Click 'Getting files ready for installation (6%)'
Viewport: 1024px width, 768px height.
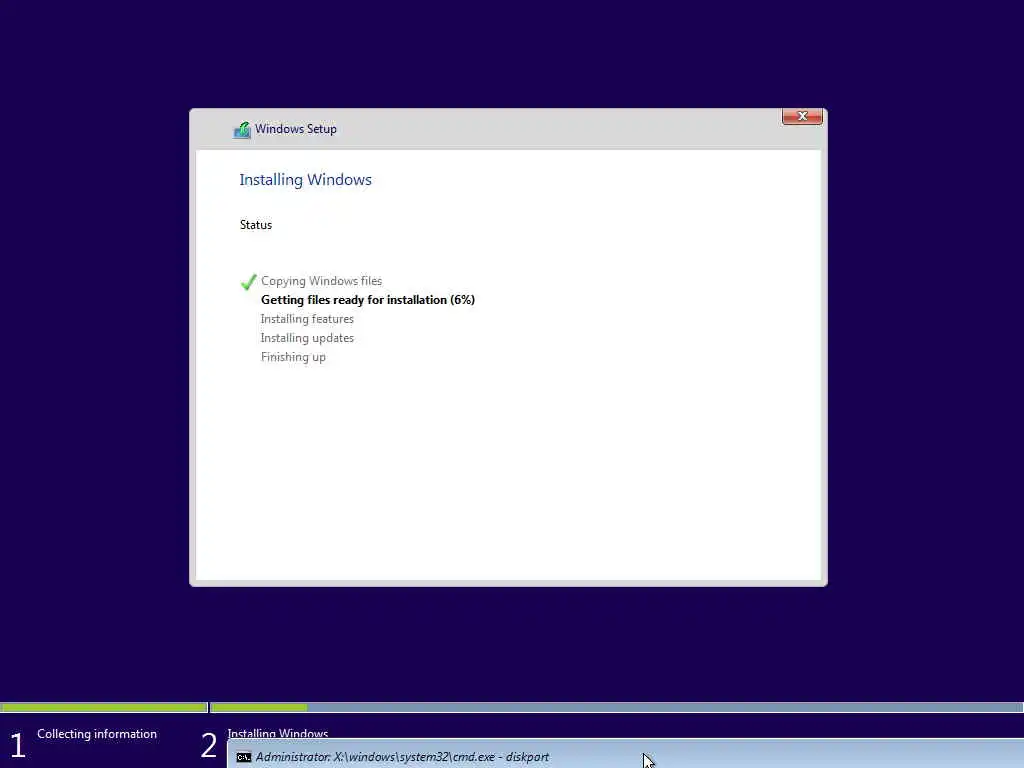coord(368,300)
